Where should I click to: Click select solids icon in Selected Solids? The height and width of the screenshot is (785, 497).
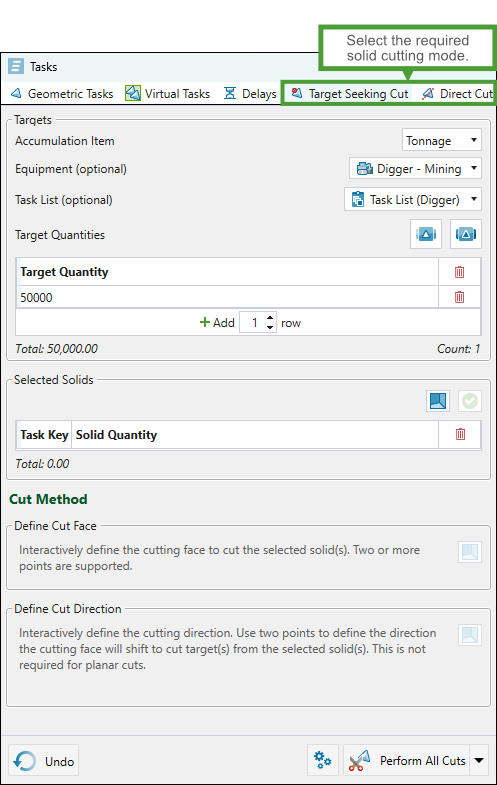point(438,401)
